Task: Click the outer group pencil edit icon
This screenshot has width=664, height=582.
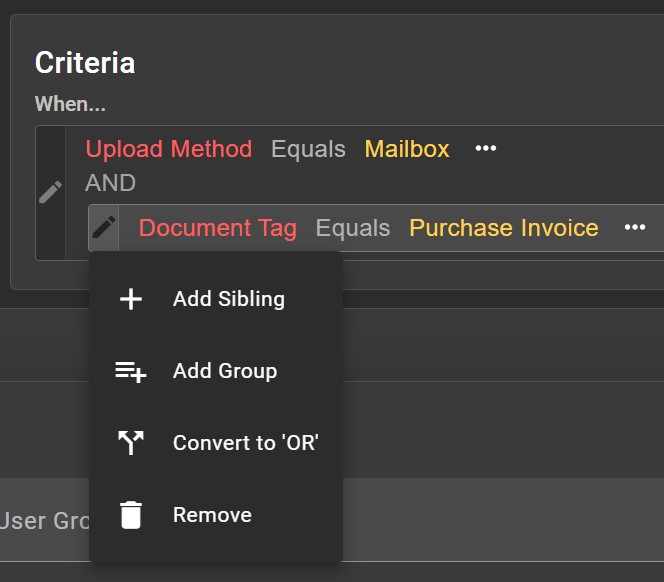Action: pos(50,192)
